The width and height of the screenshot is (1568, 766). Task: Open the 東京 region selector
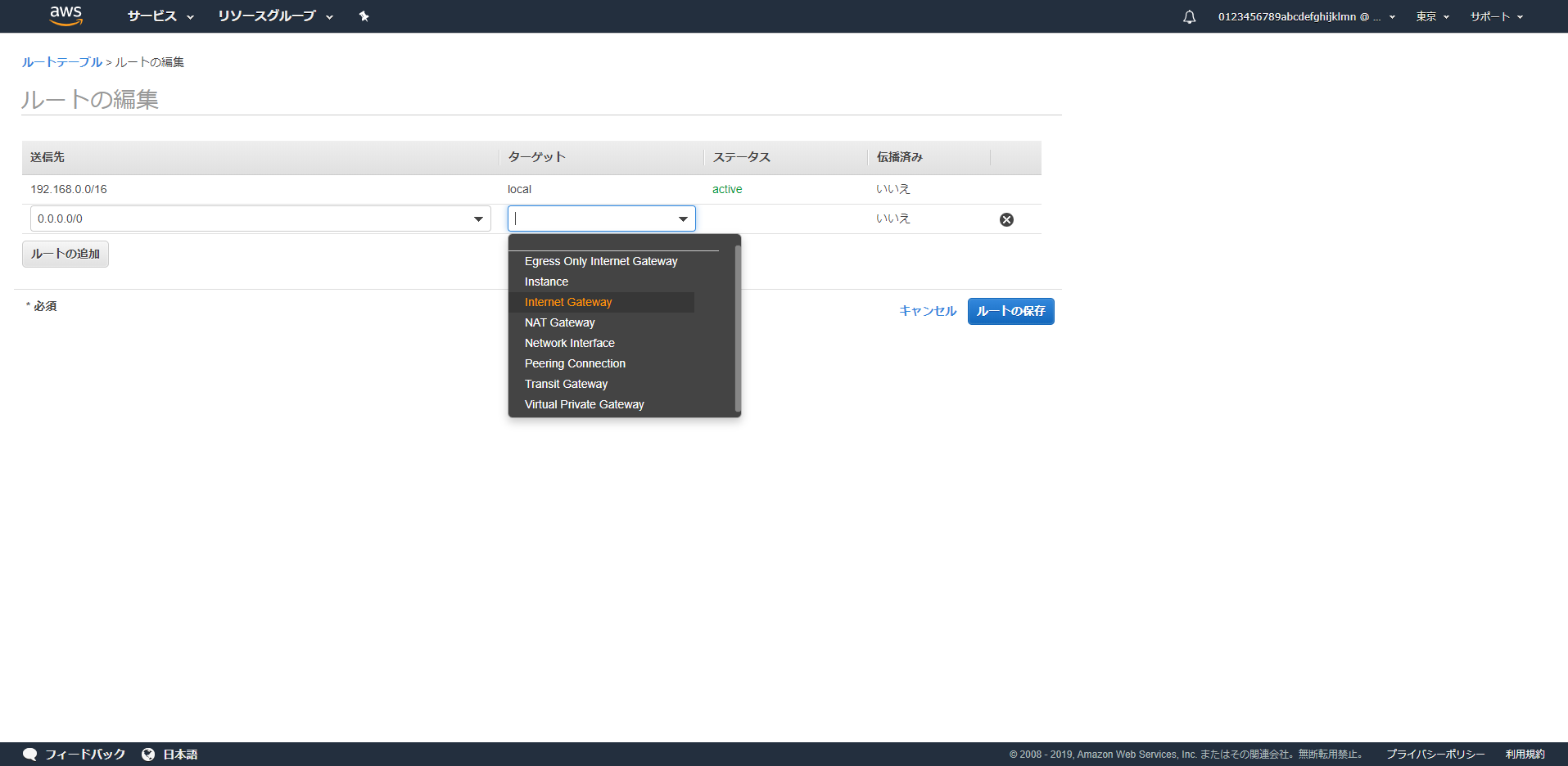click(x=1432, y=16)
